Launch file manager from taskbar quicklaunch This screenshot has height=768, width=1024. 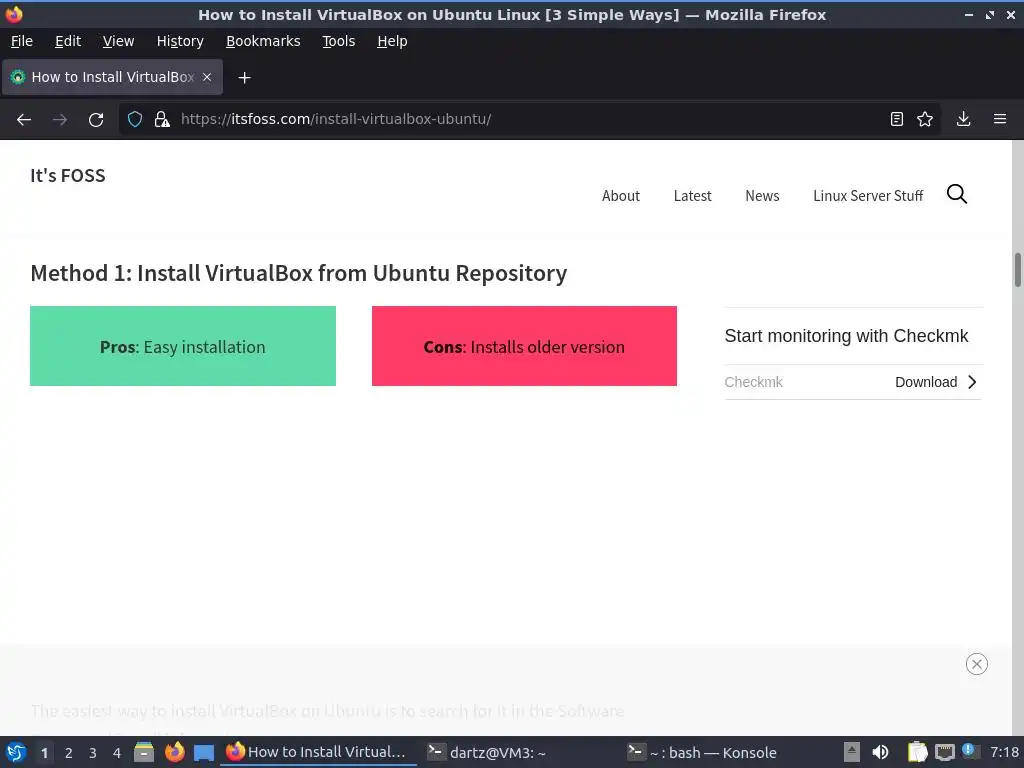[144, 752]
